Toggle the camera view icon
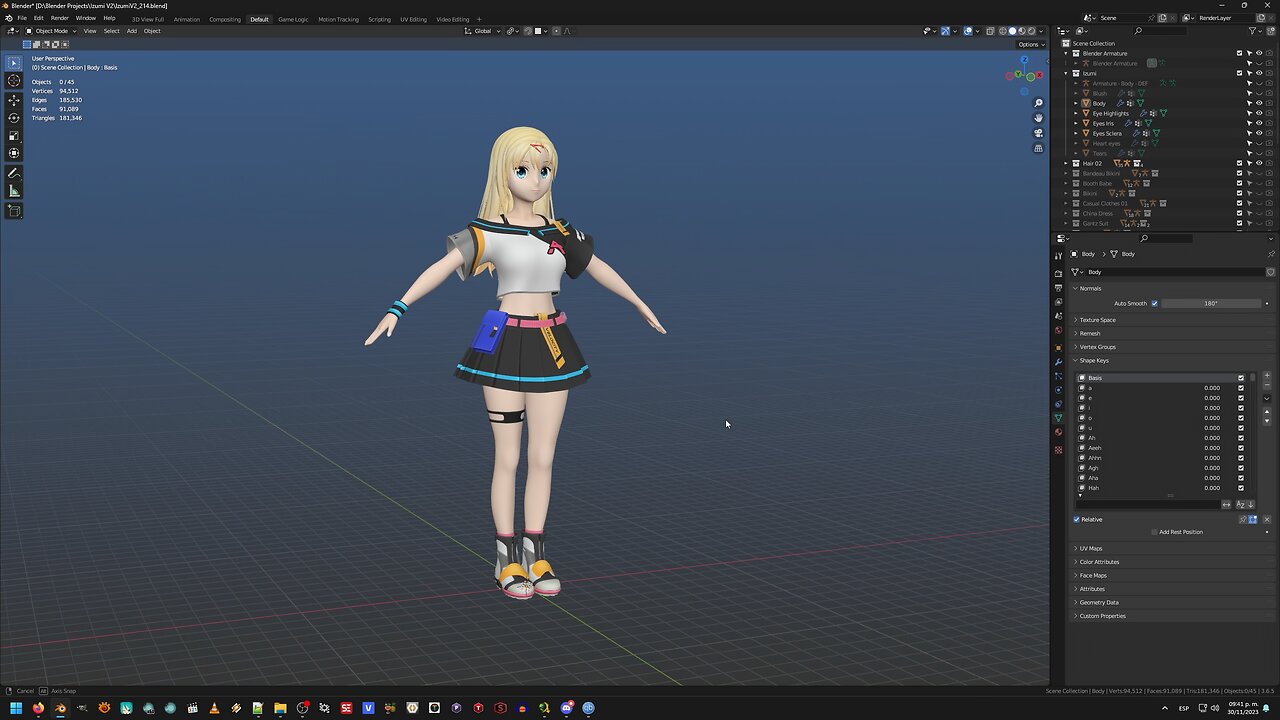Viewport: 1280px width, 720px height. [x=1039, y=133]
